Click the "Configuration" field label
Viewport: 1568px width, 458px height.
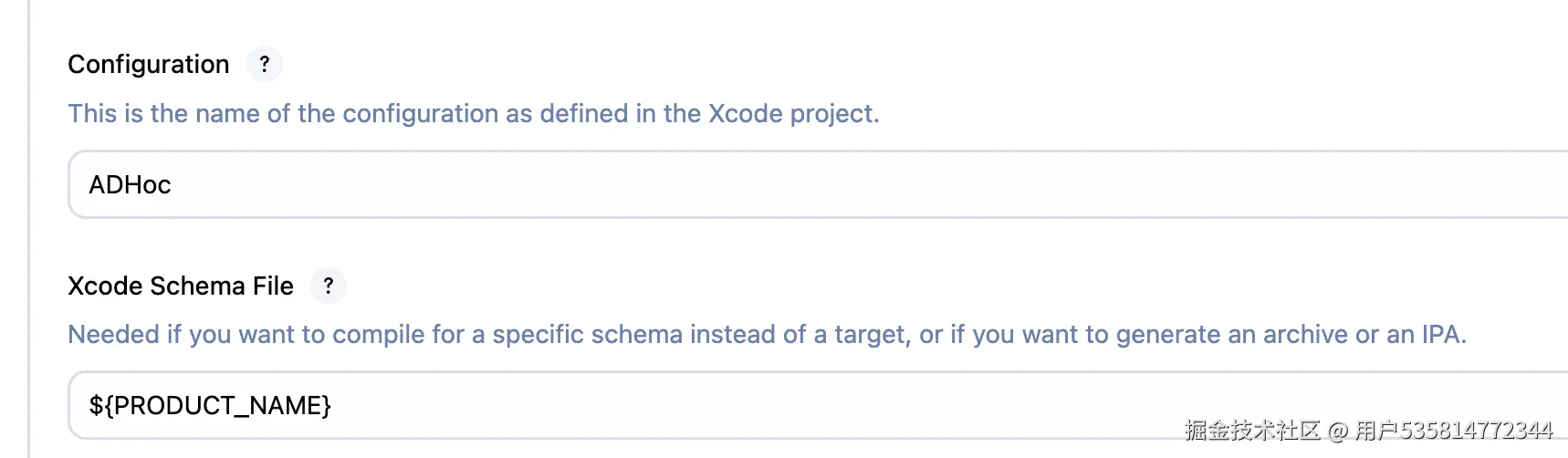(149, 64)
